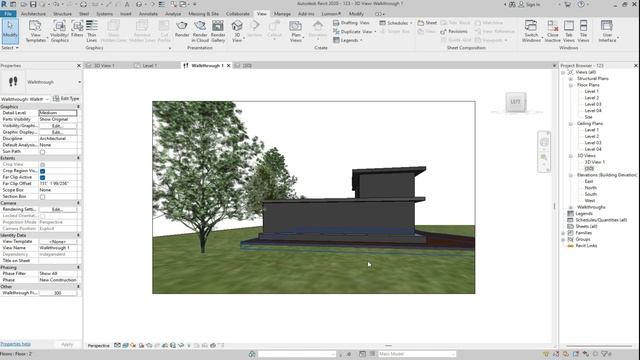Click the Save icon in quick access toolbar
The height and width of the screenshot is (360, 640).
click(33, 4)
